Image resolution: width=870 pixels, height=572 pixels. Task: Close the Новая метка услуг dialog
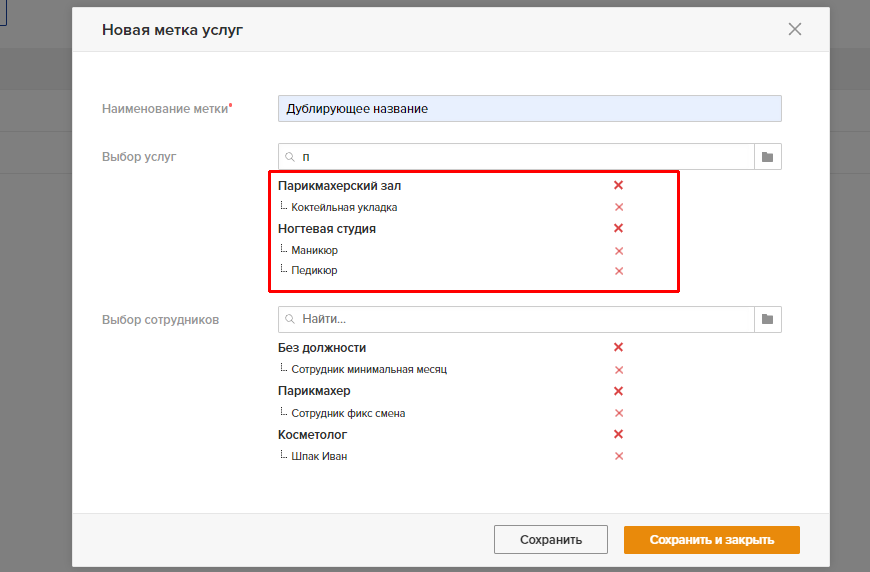pos(795,29)
